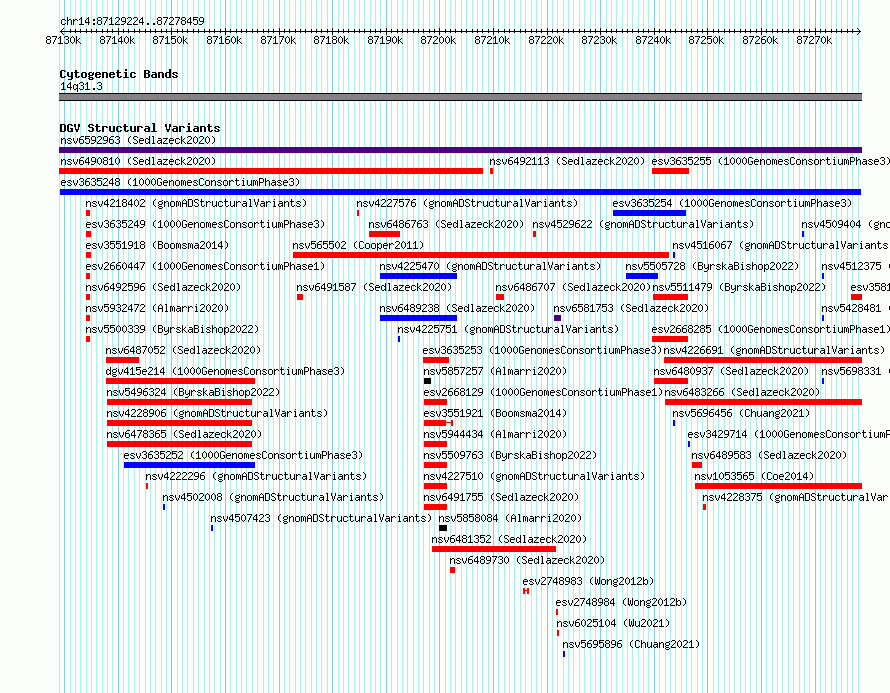Click the long blue esv3635248 variant bar

tap(460, 192)
